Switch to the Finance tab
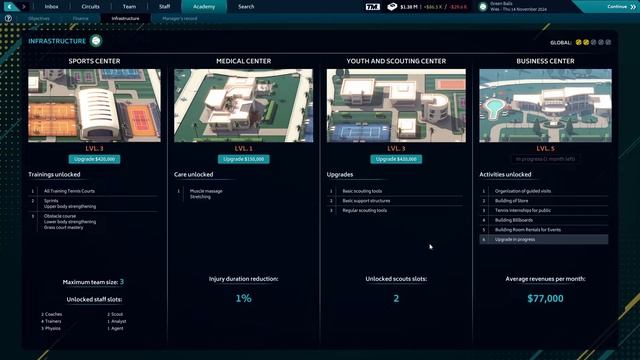The width and height of the screenshot is (640, 360). click(80, 18)
